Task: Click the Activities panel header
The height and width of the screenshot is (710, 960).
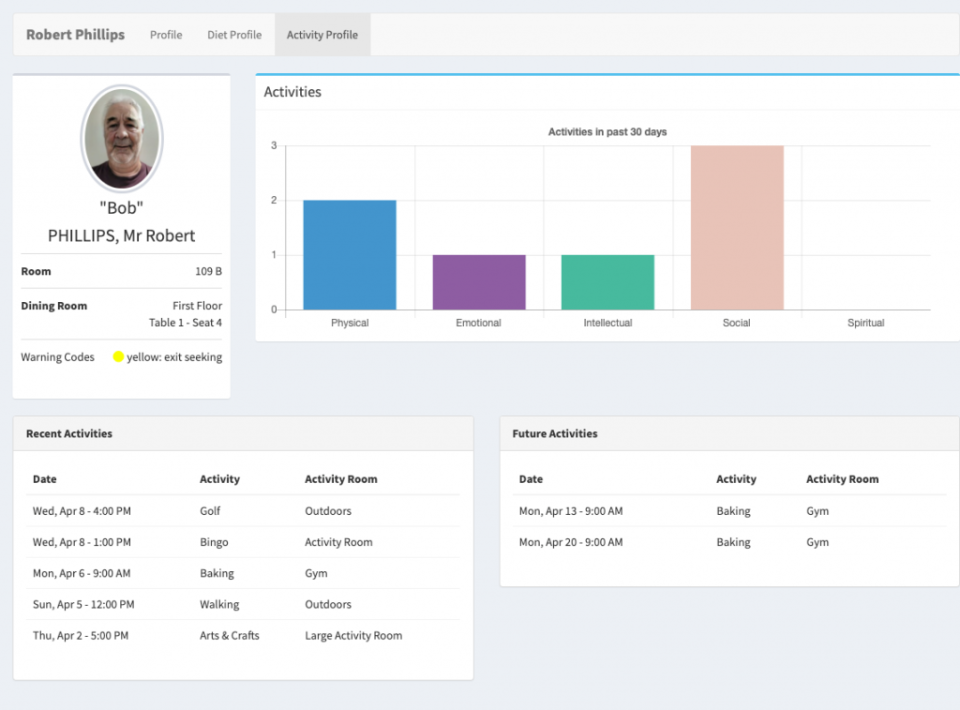Action: pos(292,91)
